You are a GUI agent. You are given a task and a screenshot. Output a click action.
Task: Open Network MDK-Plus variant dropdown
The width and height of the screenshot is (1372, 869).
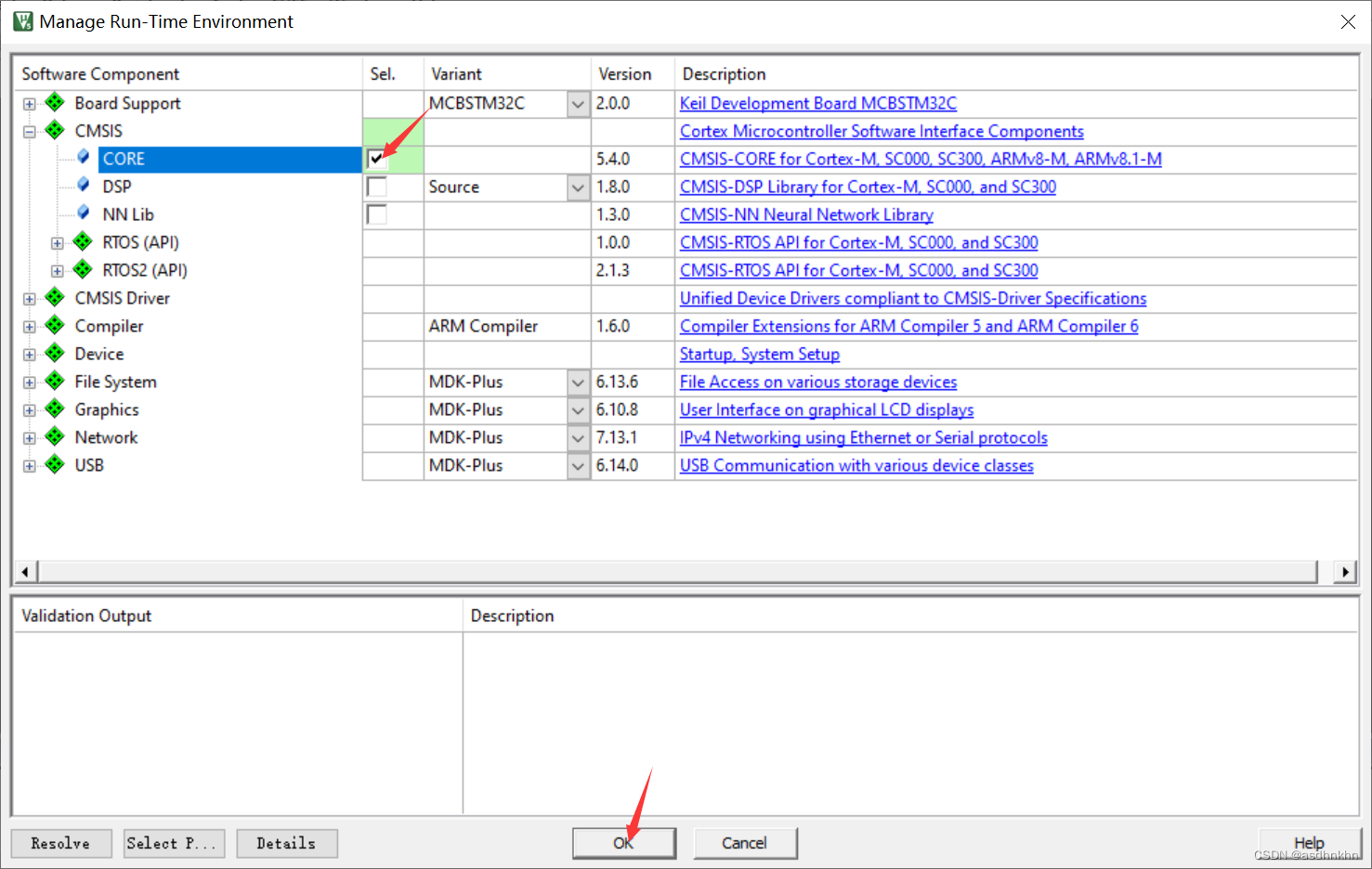click(578, 438)
